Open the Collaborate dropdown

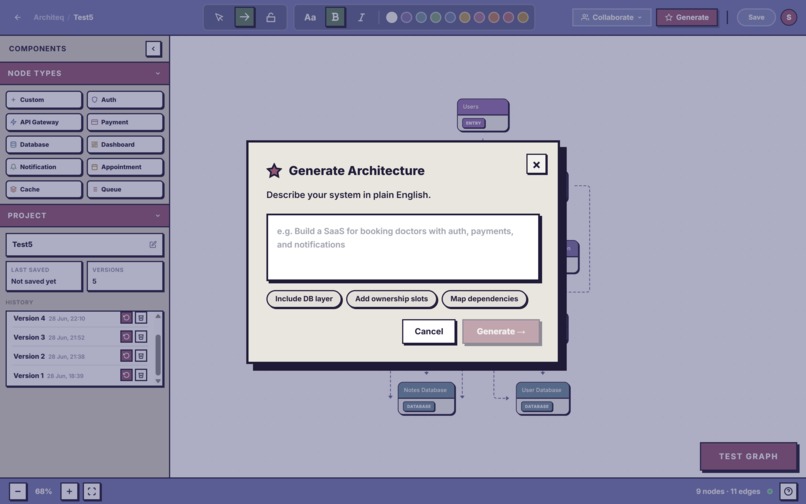tap(611, 17)
